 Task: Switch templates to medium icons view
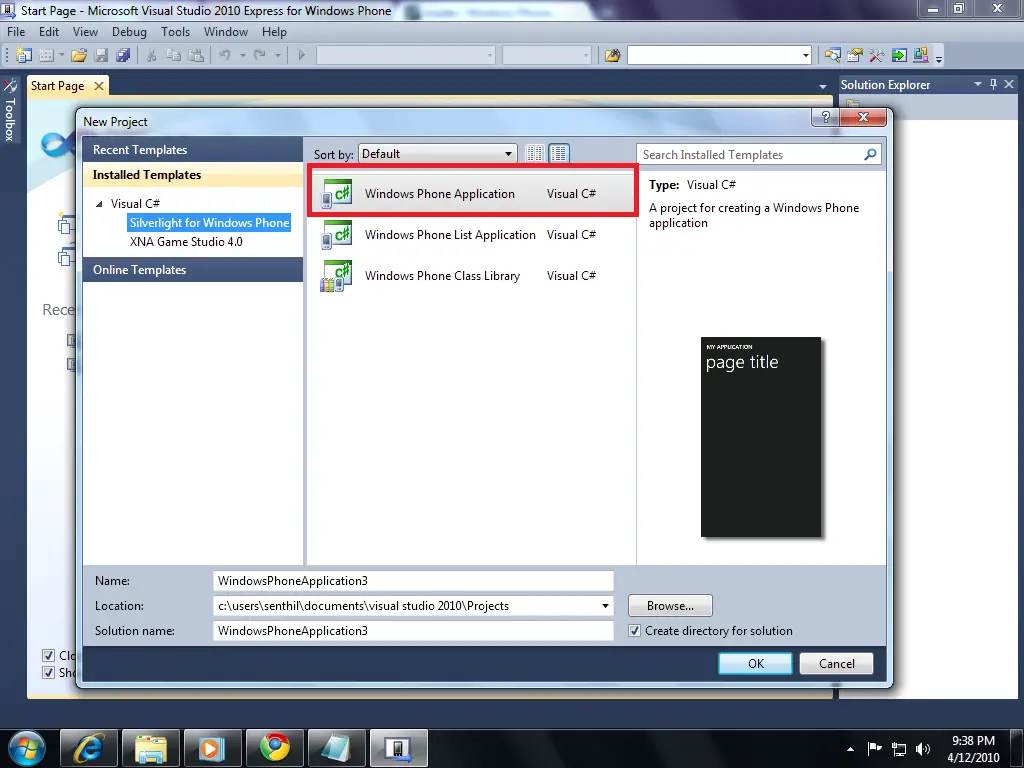559,153
